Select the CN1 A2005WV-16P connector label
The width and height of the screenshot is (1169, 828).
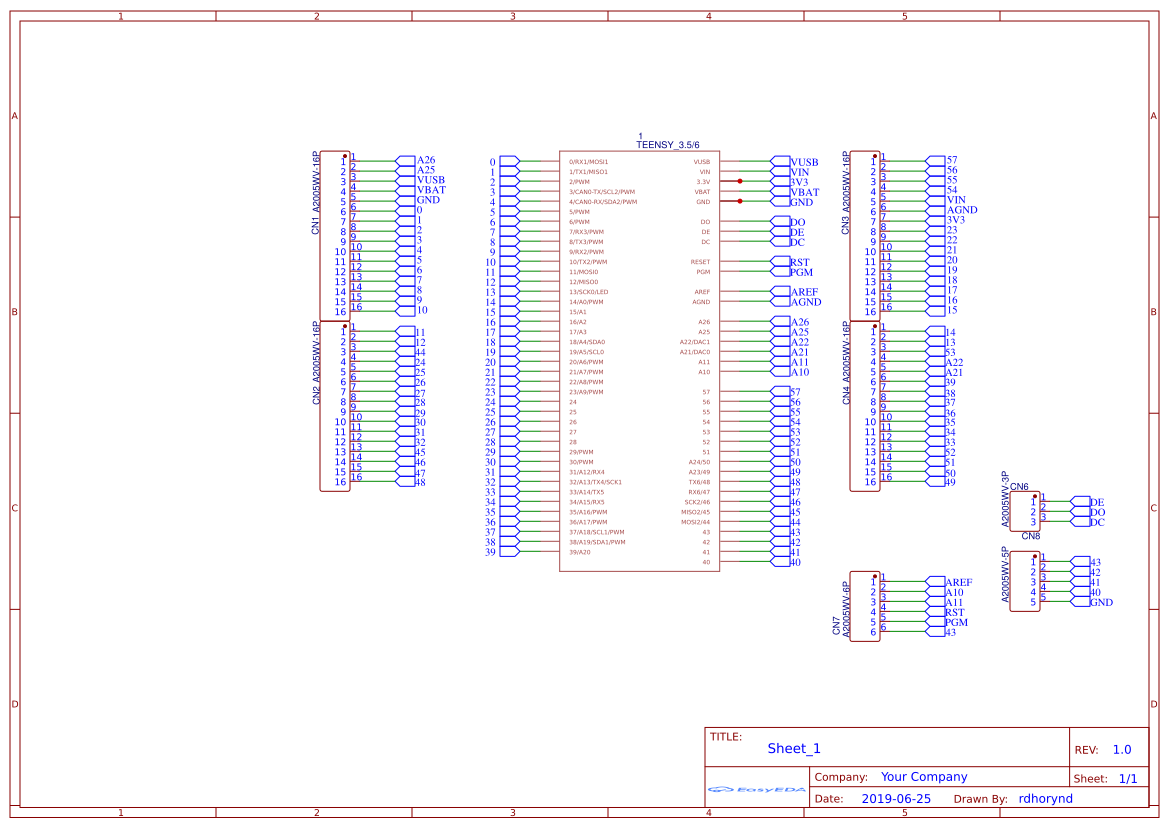[x=316, y=194]
